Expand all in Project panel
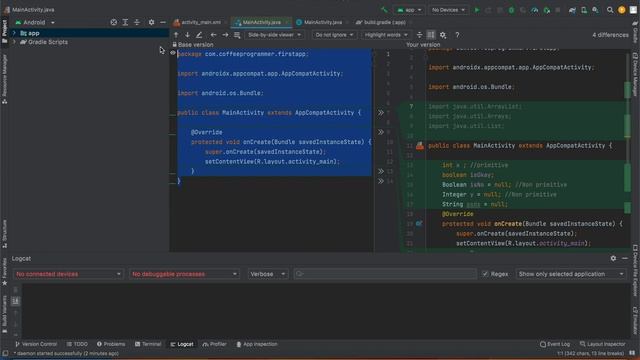 125,22
